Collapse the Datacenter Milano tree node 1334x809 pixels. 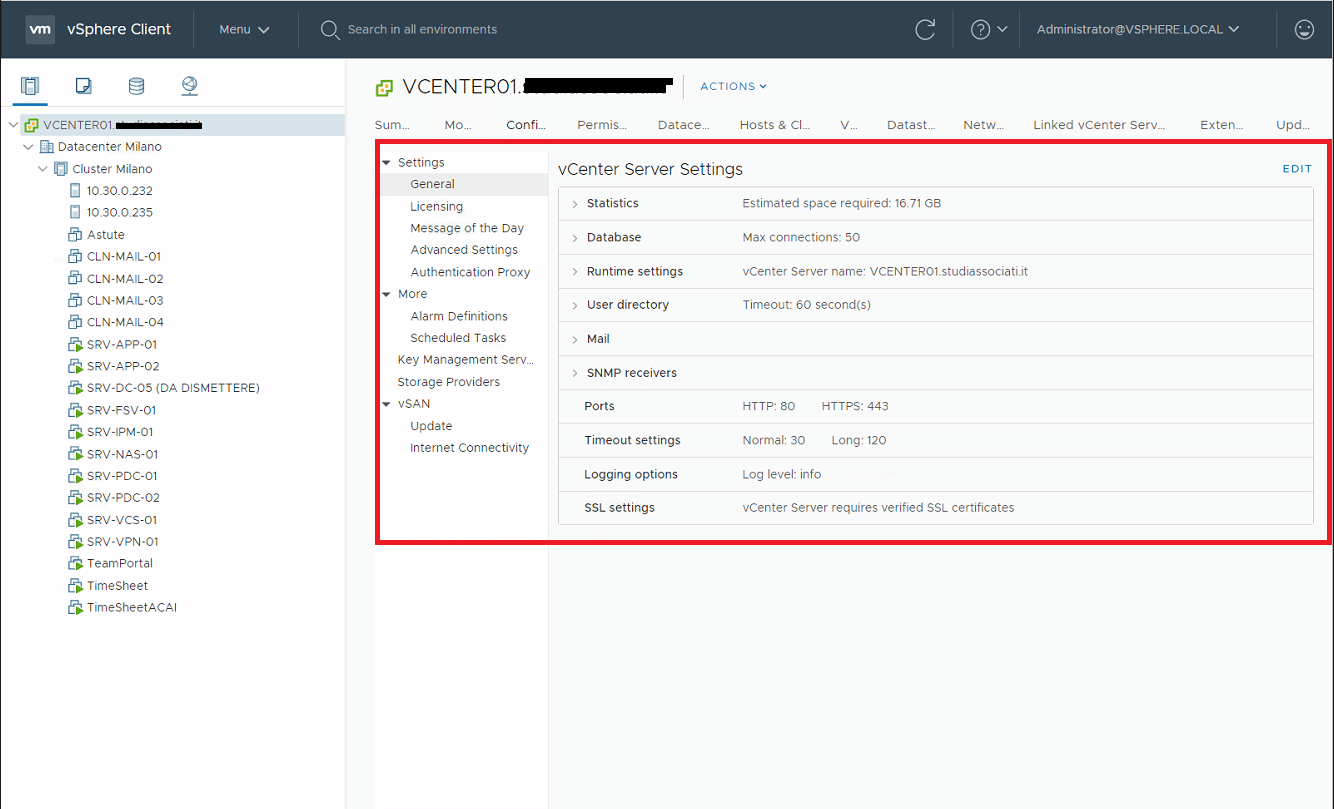click(x=28, y=147)
